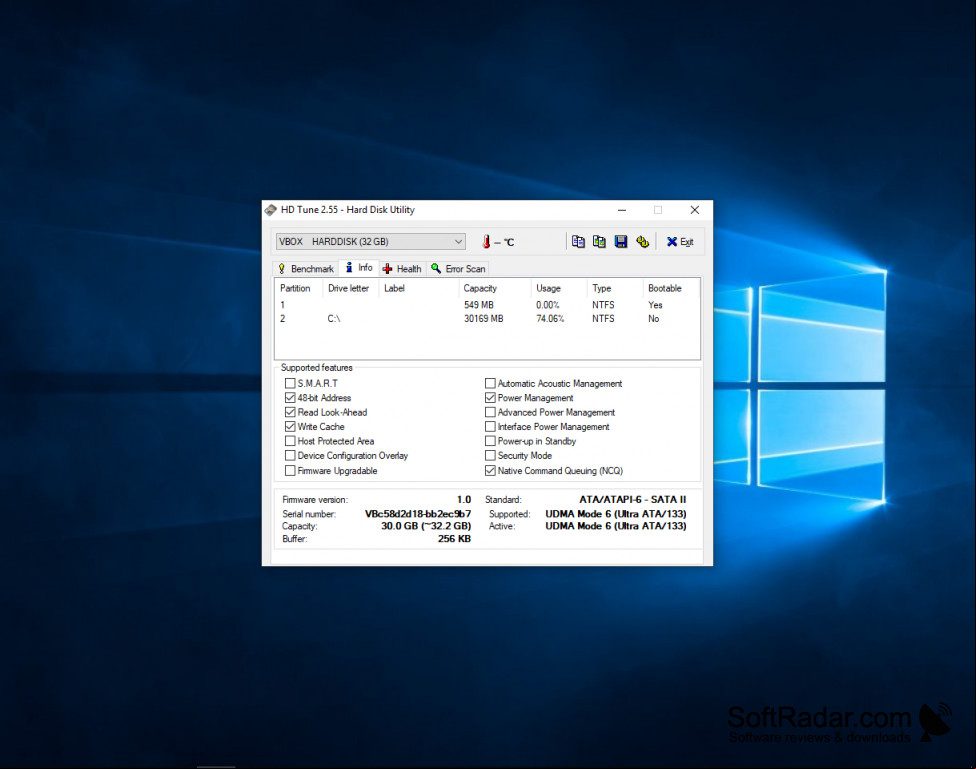Click the copy screenshot to clipboard icon
The height and width of the screenshot is (769, 976).
tap(599, 242)
